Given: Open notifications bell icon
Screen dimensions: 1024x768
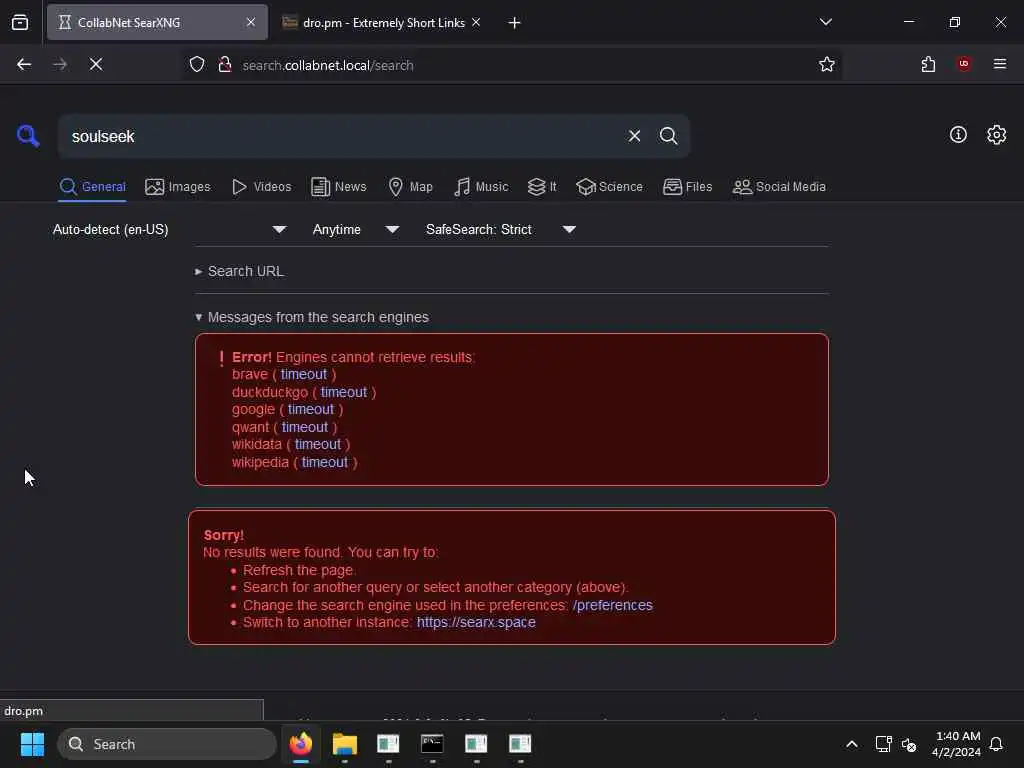Looking at the screenshot, I should pos(996,744).
